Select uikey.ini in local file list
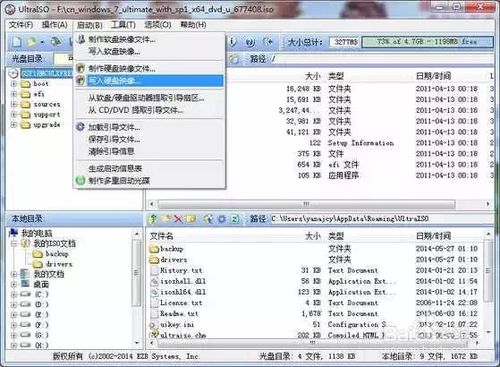The width and height of the screenshot is (500, 367). tap(177, 324)
